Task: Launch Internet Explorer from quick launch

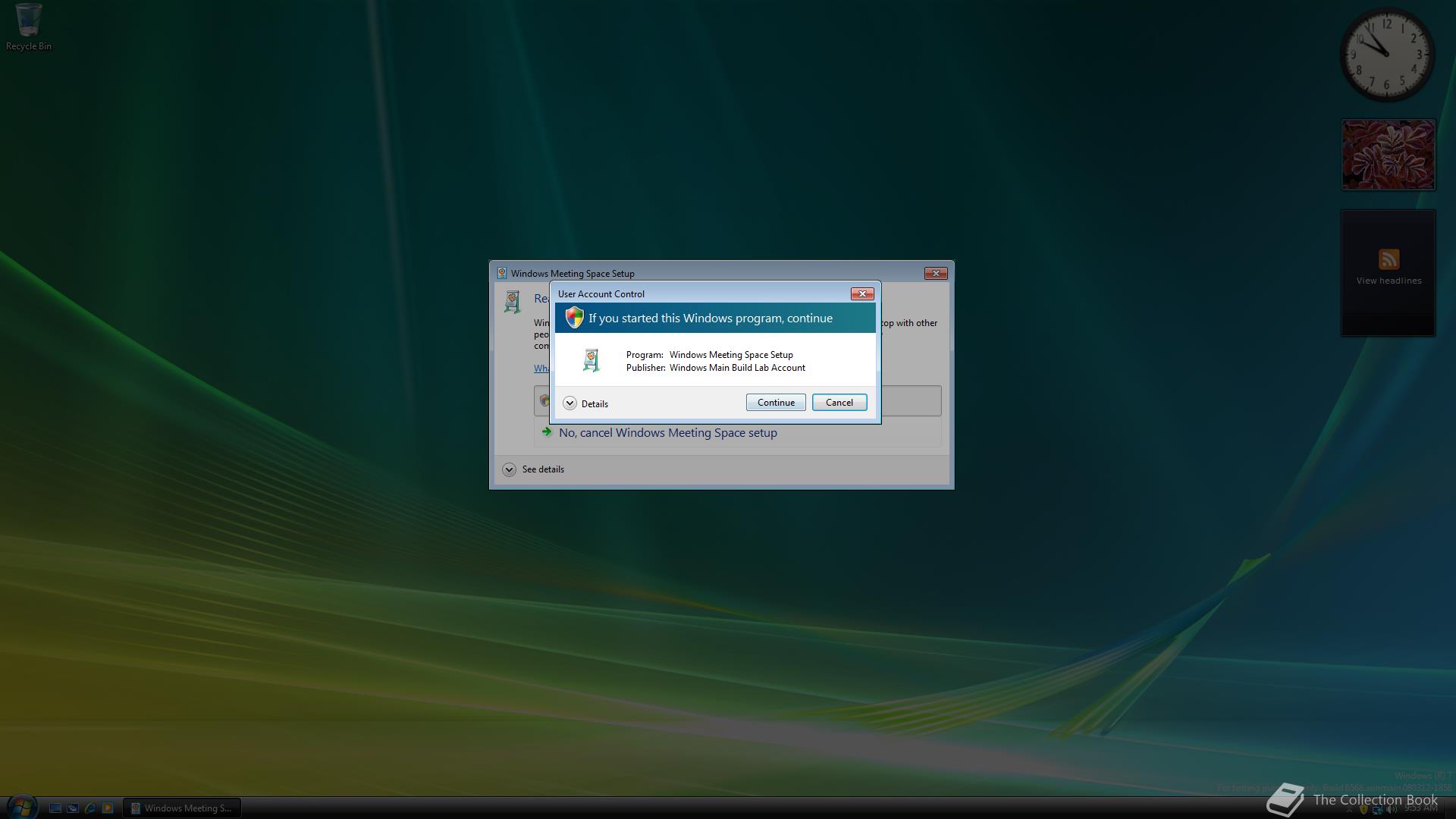Action: 90,808
